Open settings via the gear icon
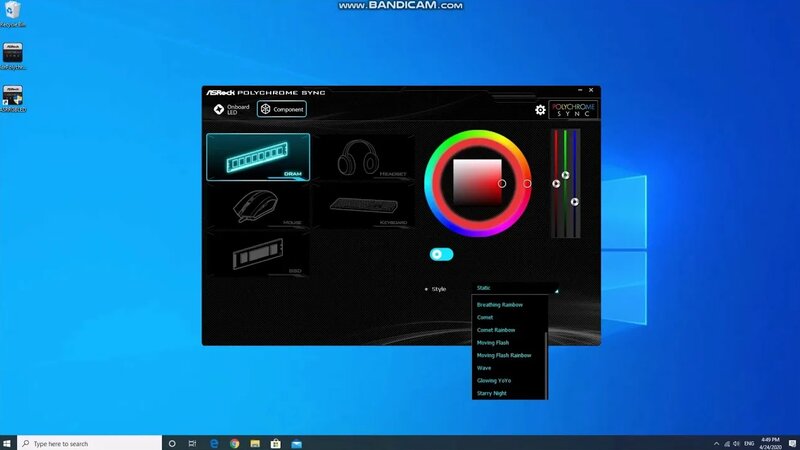The image size is (800, 450). click(540, 110)
